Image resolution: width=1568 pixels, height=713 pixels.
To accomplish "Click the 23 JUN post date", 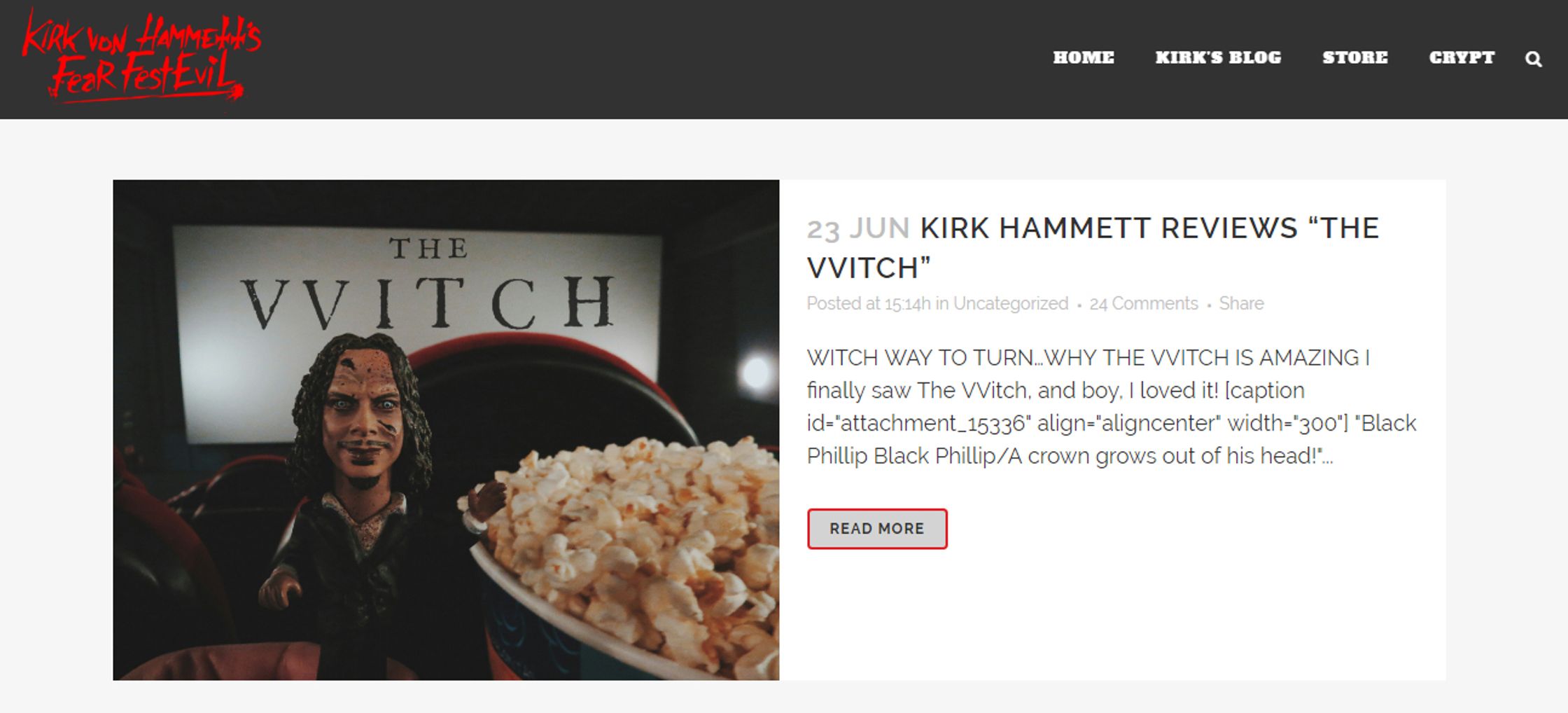I will 858,228.
